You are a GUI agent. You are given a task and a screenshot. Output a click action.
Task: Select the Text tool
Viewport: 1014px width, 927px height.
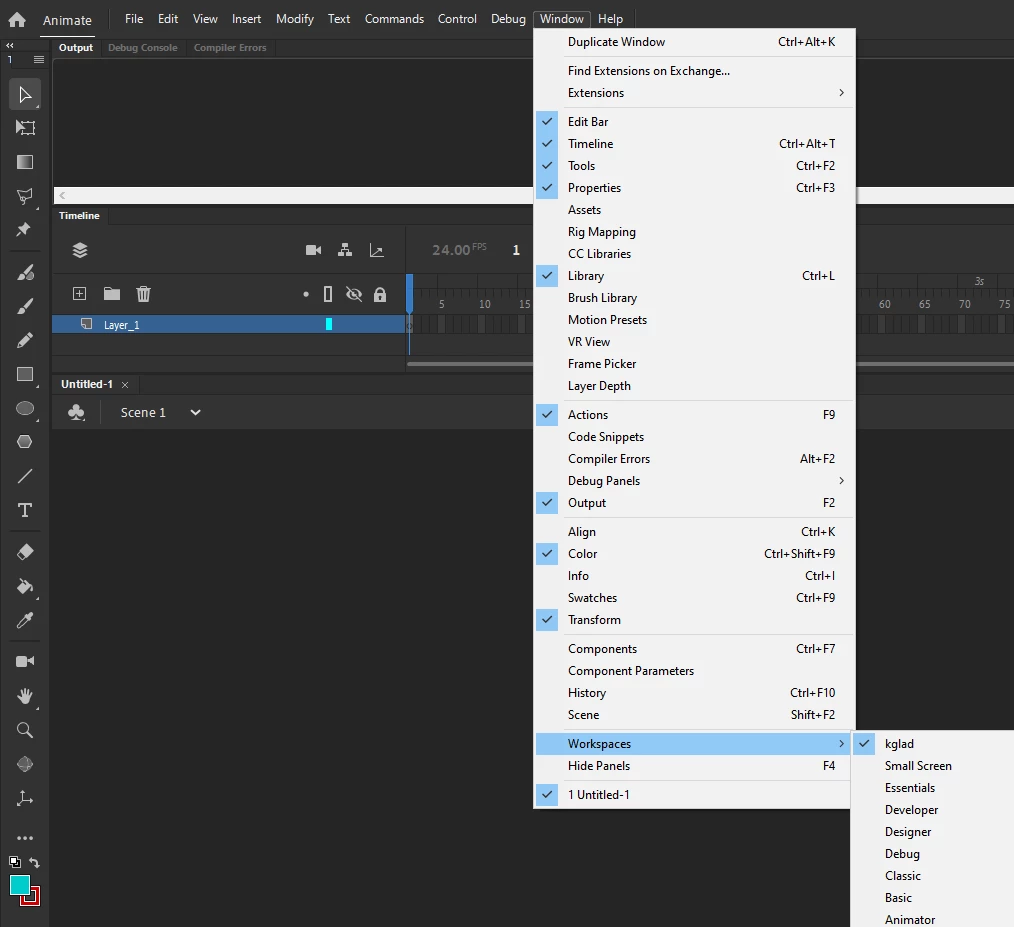point(25,510)
